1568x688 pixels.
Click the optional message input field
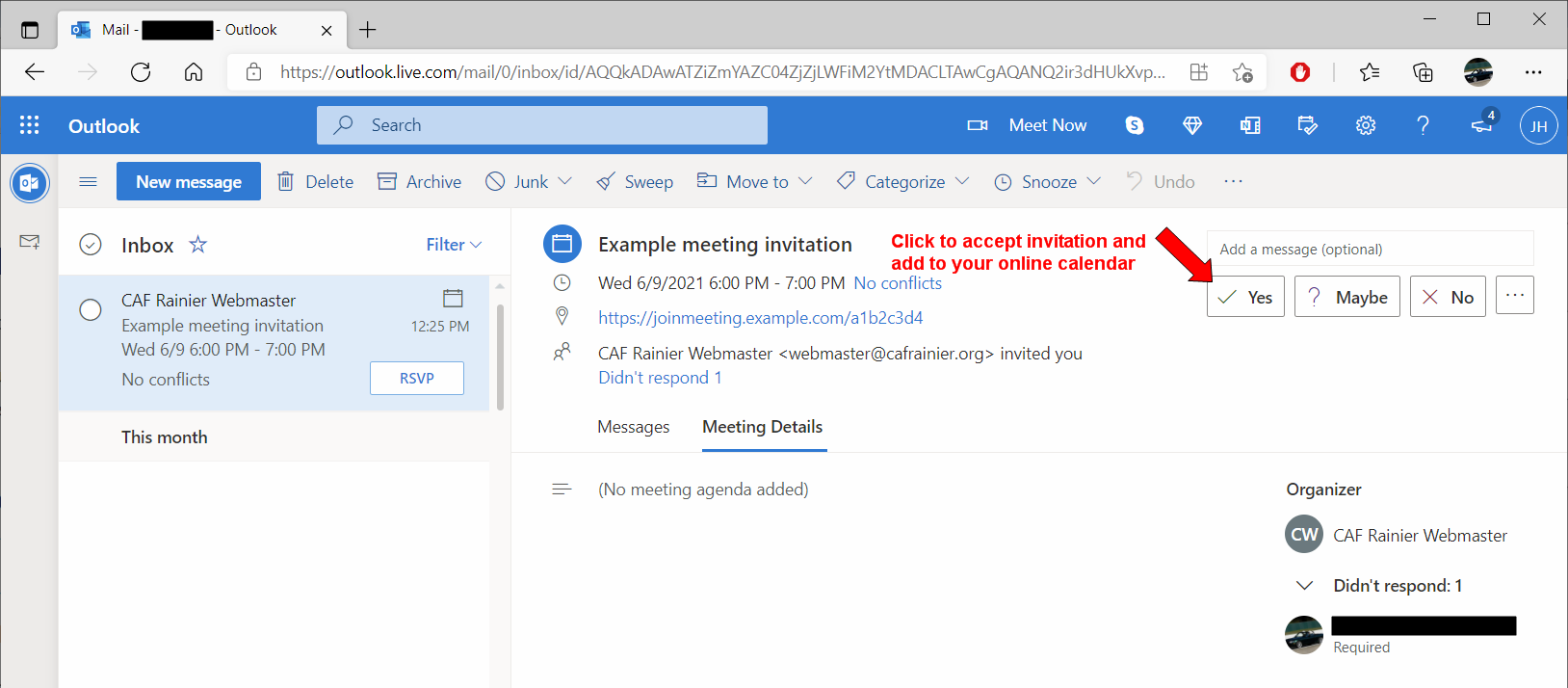pos(1370,249)
